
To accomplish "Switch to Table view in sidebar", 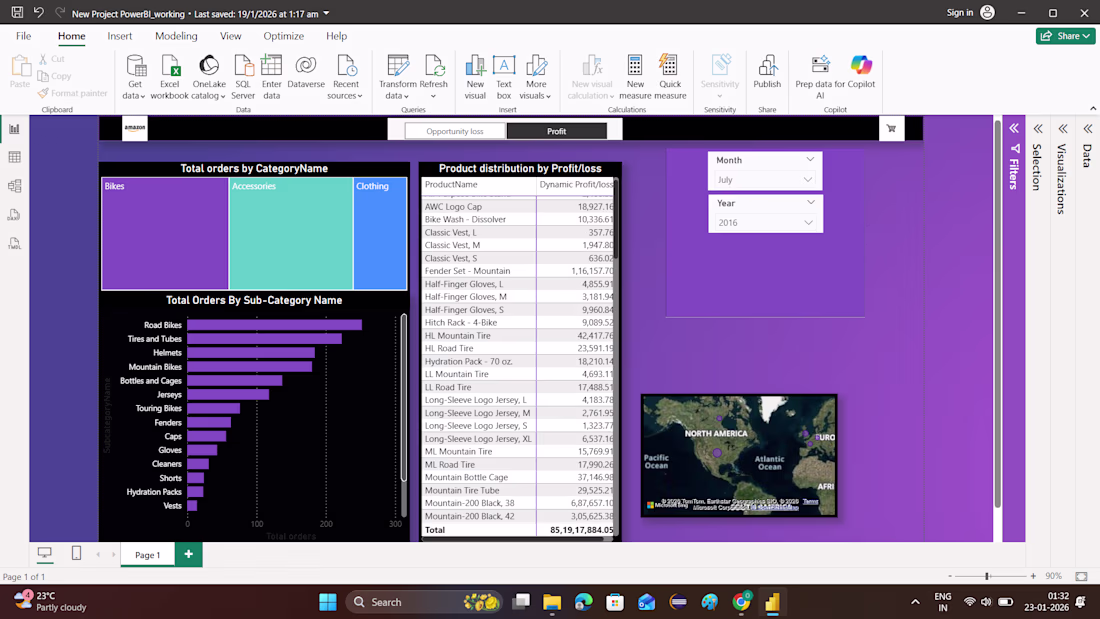I will tap(14, 157).
